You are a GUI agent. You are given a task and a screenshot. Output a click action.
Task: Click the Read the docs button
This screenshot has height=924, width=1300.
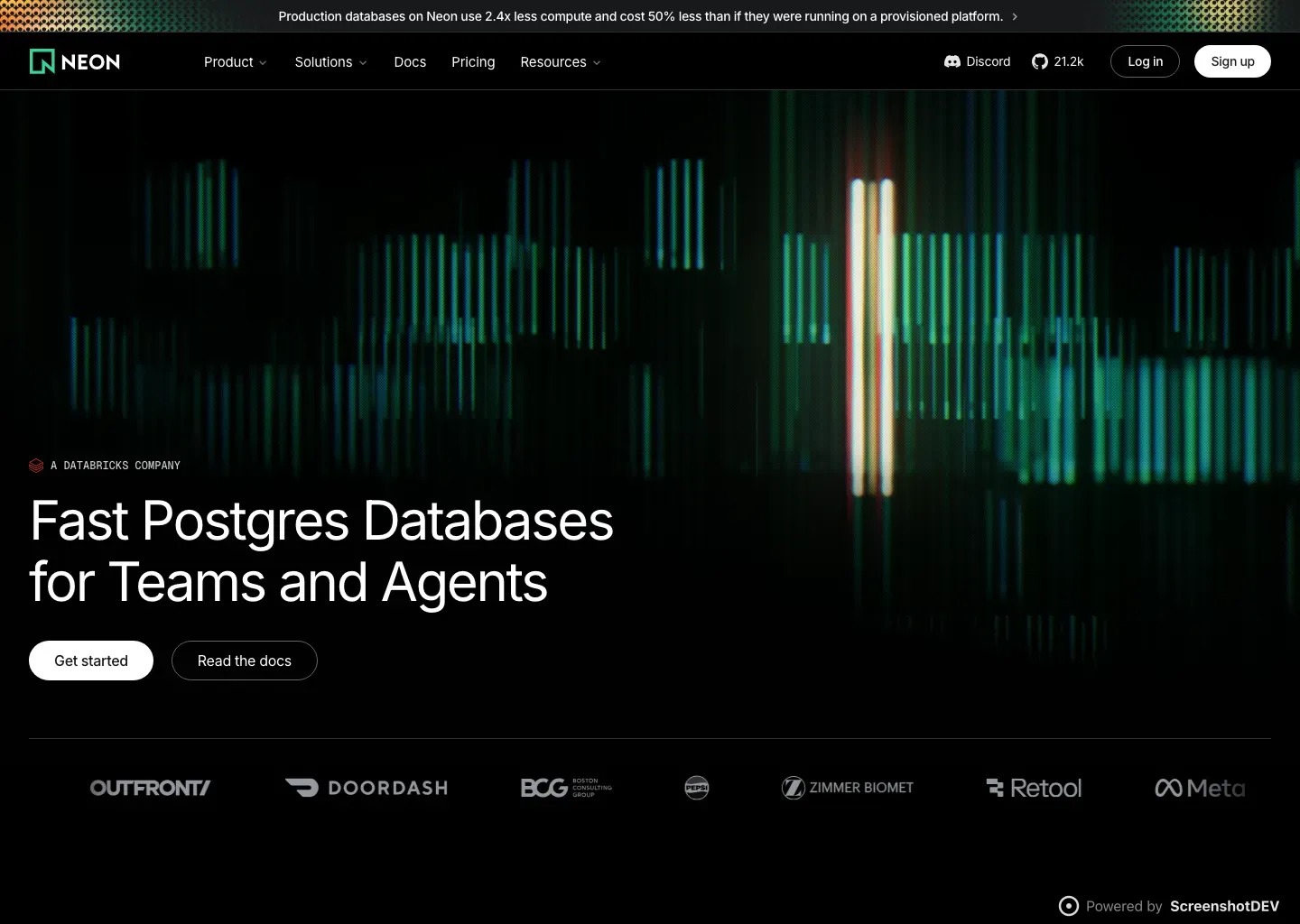[245, 661]
